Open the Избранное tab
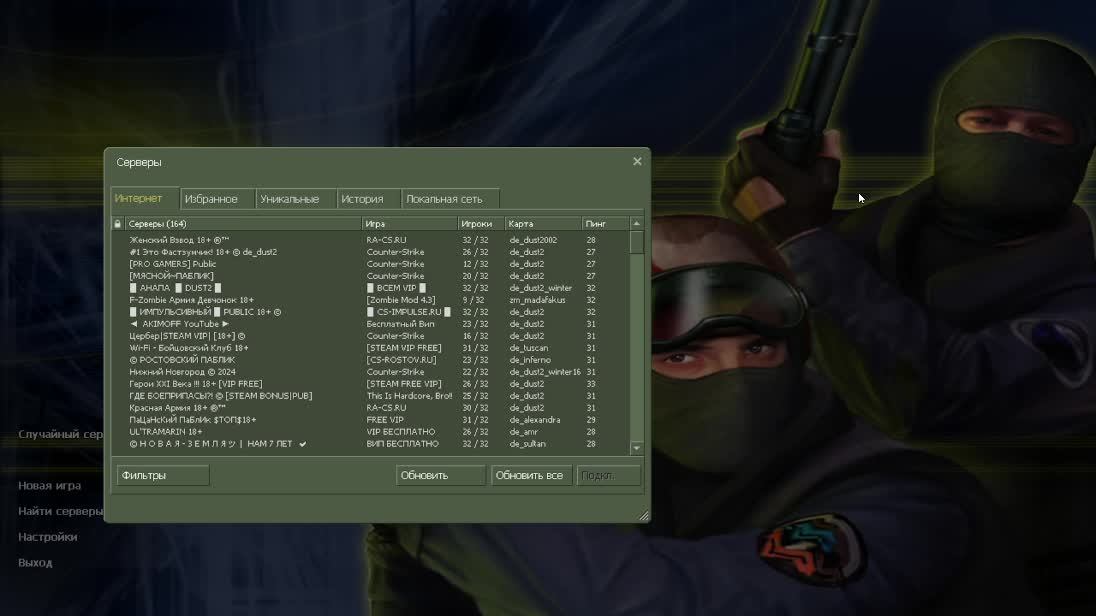This screenshot has height=616, width=1096. 217,199
